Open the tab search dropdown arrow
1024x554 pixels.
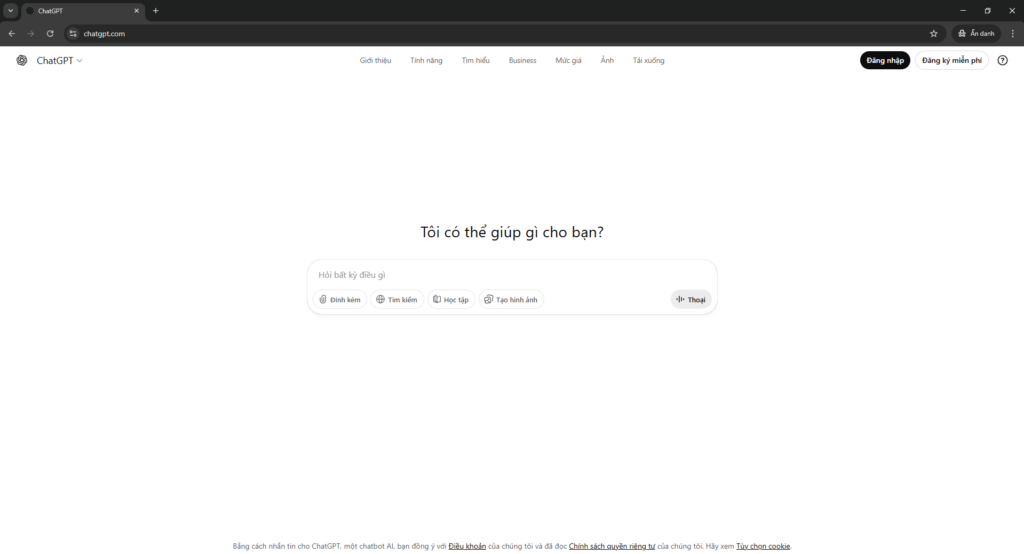pos(10,10)
